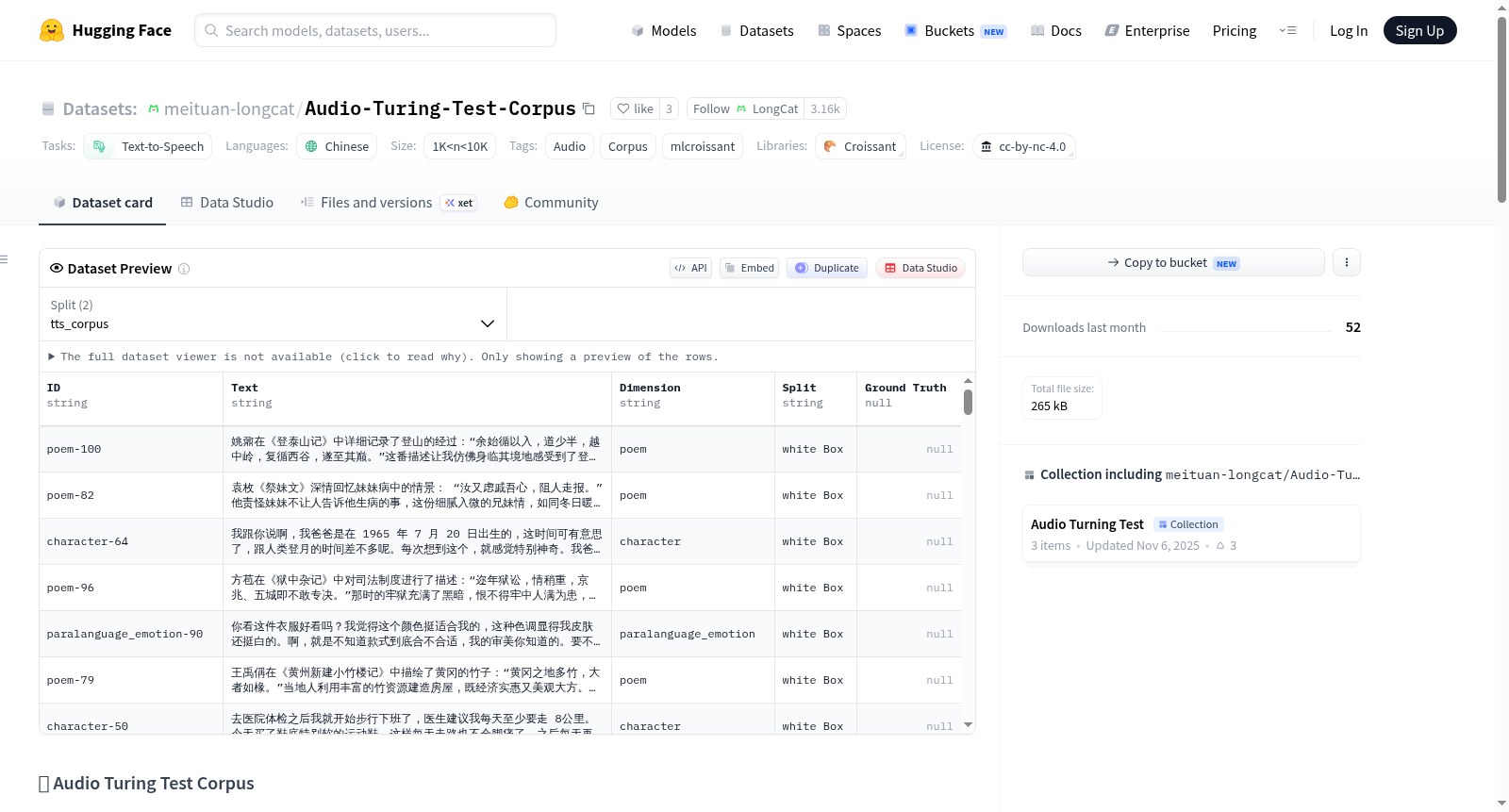This screenshot has height=812, width=1509.
Task: Expand the extra navigation menu chevron
Action: 1287,30
